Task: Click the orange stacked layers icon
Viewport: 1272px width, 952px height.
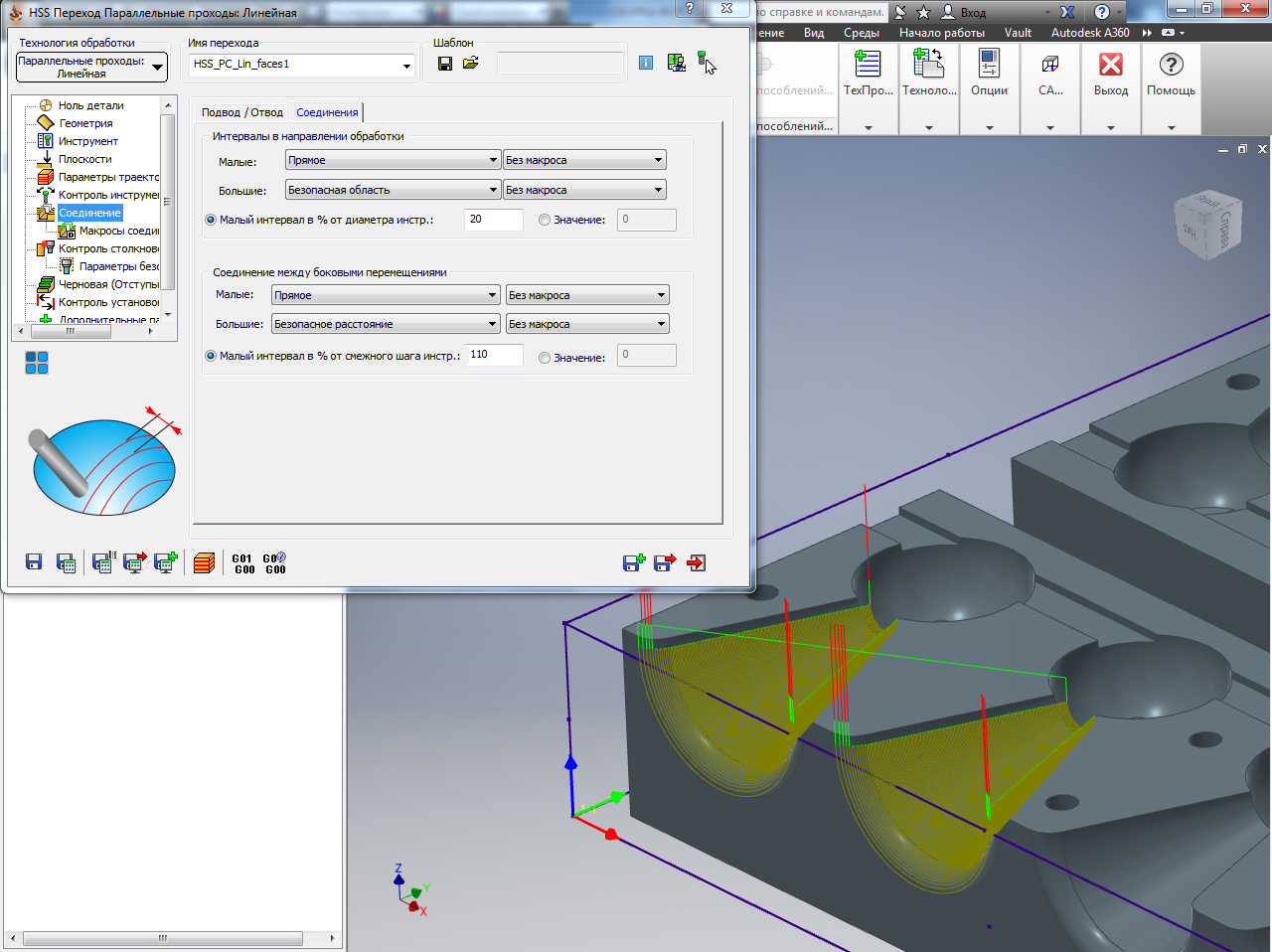Action: pyautogui.click(x=204, y=563)
